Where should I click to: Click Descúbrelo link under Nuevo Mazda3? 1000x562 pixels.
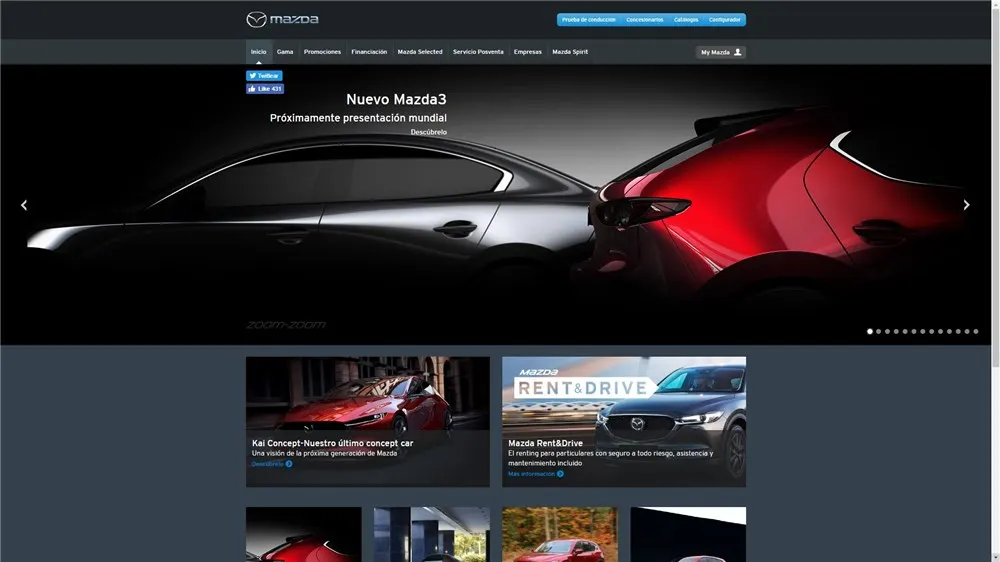(429, 132)
